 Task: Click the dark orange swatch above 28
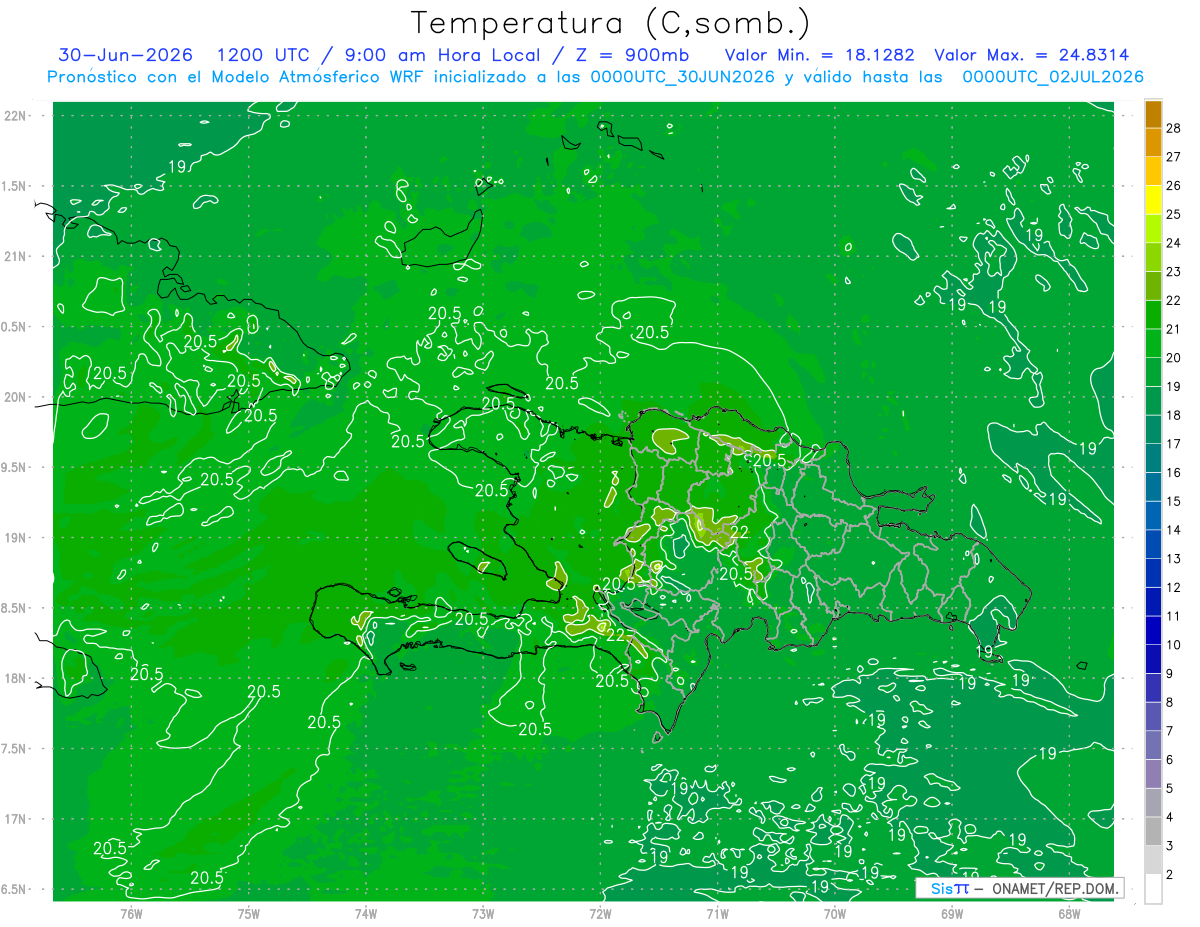click(1153, 115)
